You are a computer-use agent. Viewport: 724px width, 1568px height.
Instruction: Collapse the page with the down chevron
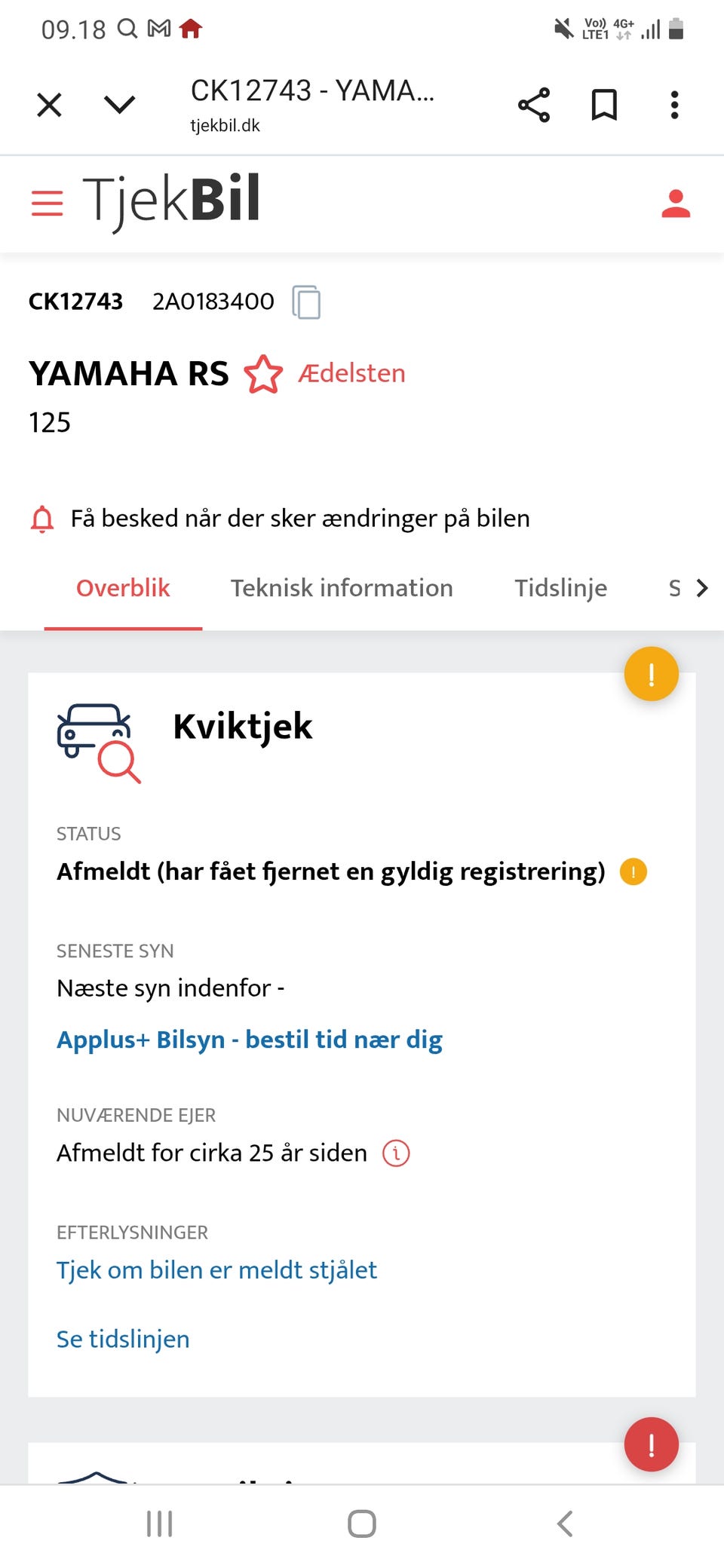118,105
